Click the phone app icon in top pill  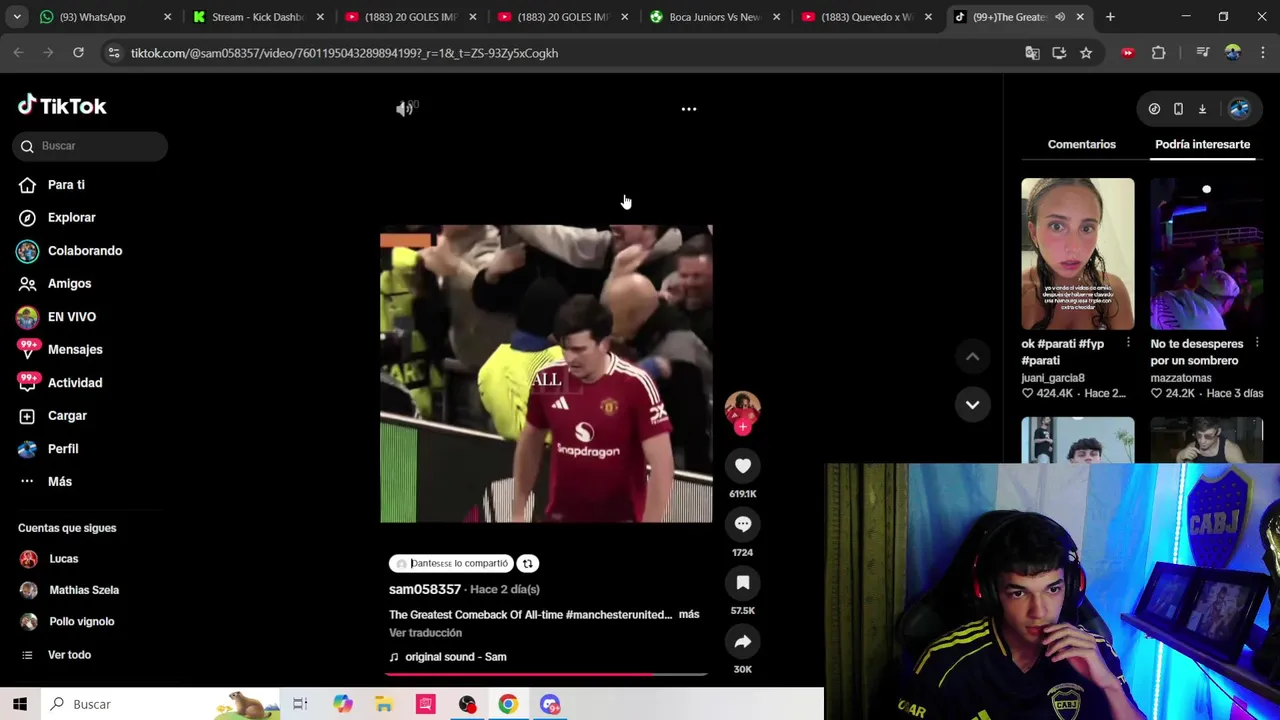tap(1178, 109)
